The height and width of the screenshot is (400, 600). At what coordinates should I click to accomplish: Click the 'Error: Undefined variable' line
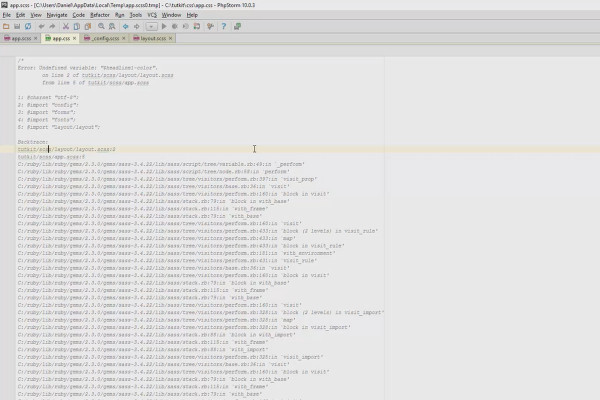coord(88,68)
